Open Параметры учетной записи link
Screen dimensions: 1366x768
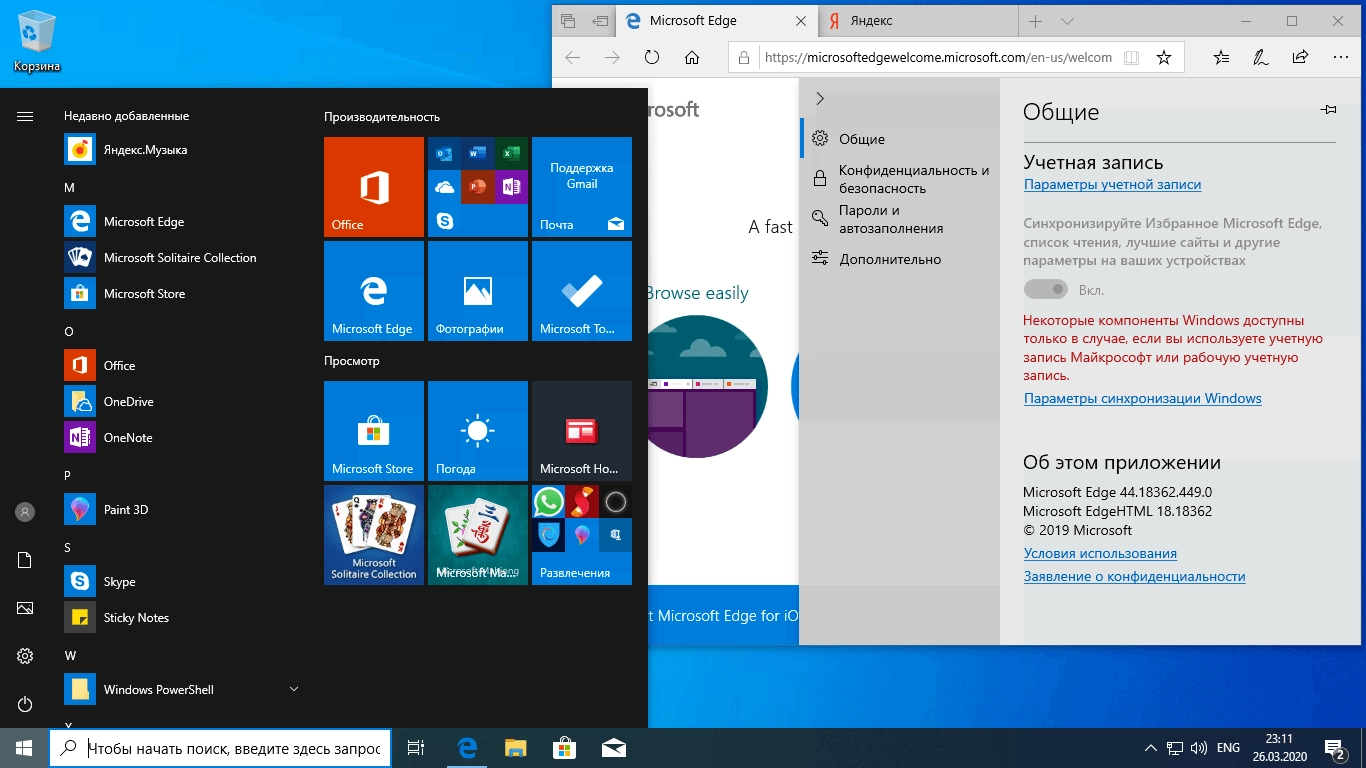coord(1112,185)
